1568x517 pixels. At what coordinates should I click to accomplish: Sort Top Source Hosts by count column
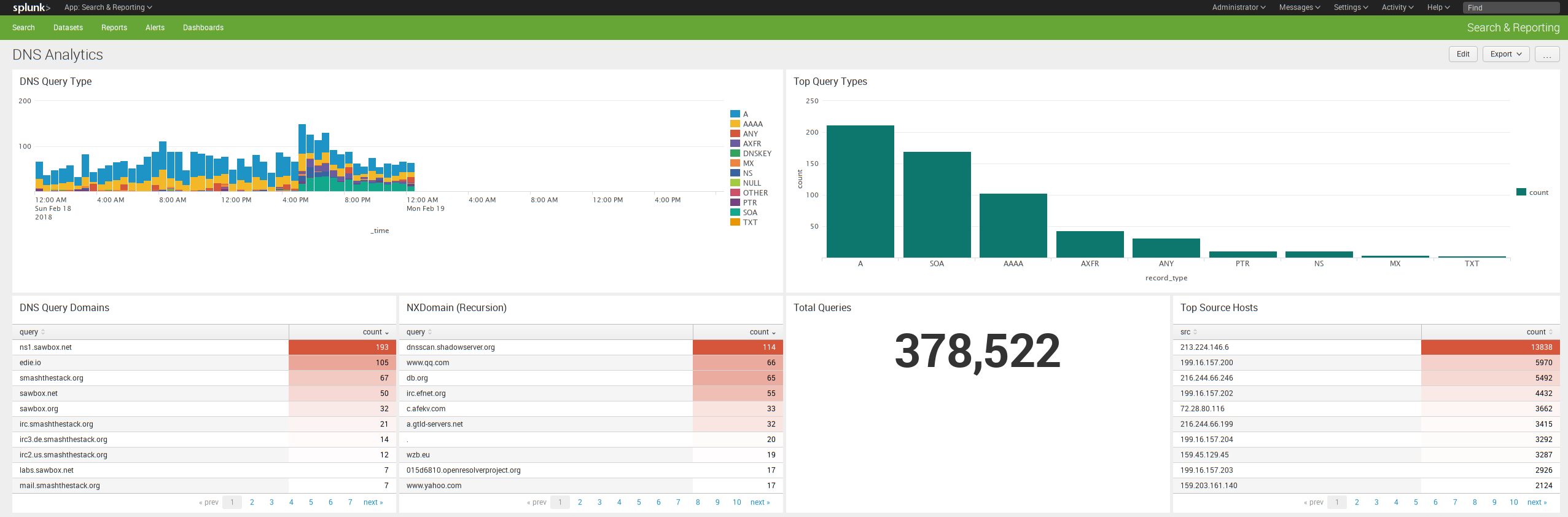[x=1539, y=332]
